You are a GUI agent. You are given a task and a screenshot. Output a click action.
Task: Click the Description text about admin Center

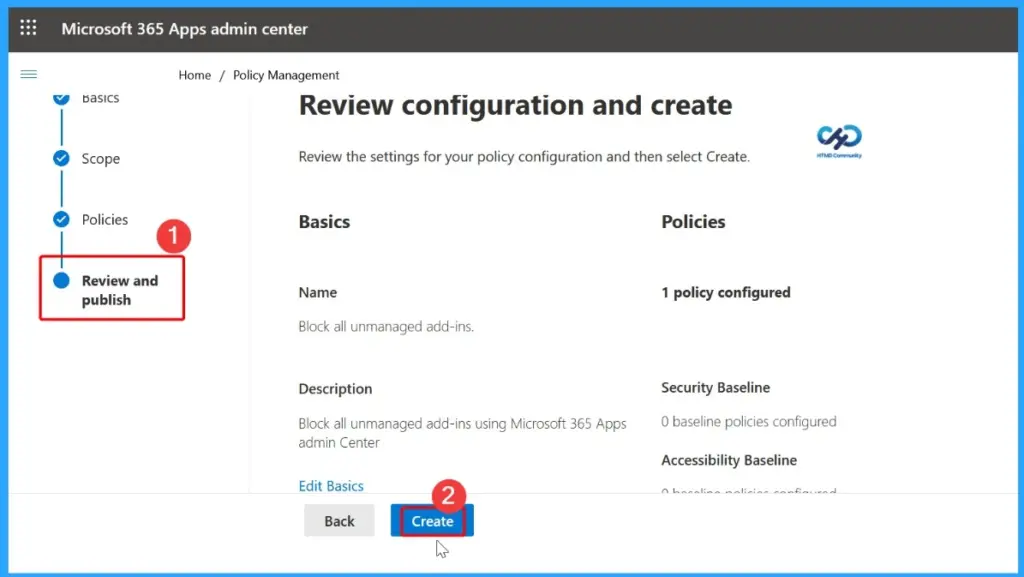pos(462,433)
